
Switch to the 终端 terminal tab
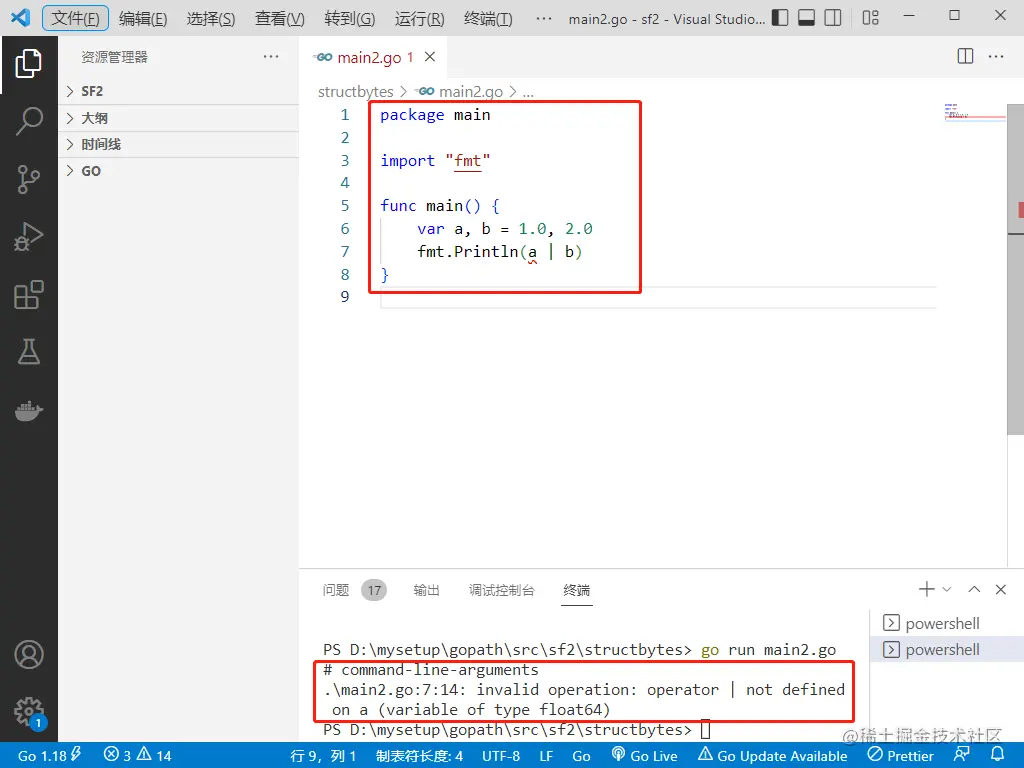tap(577, 590)
